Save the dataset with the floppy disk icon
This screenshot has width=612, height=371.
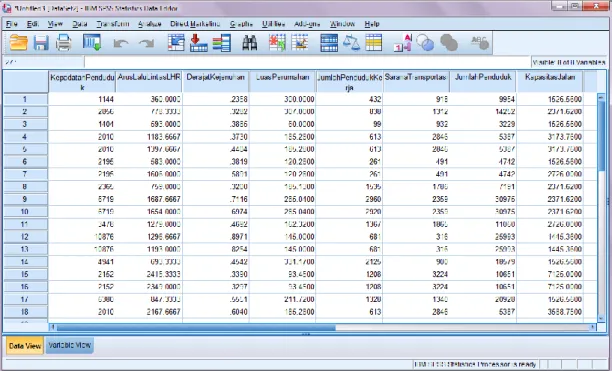(x=41, y=43)
